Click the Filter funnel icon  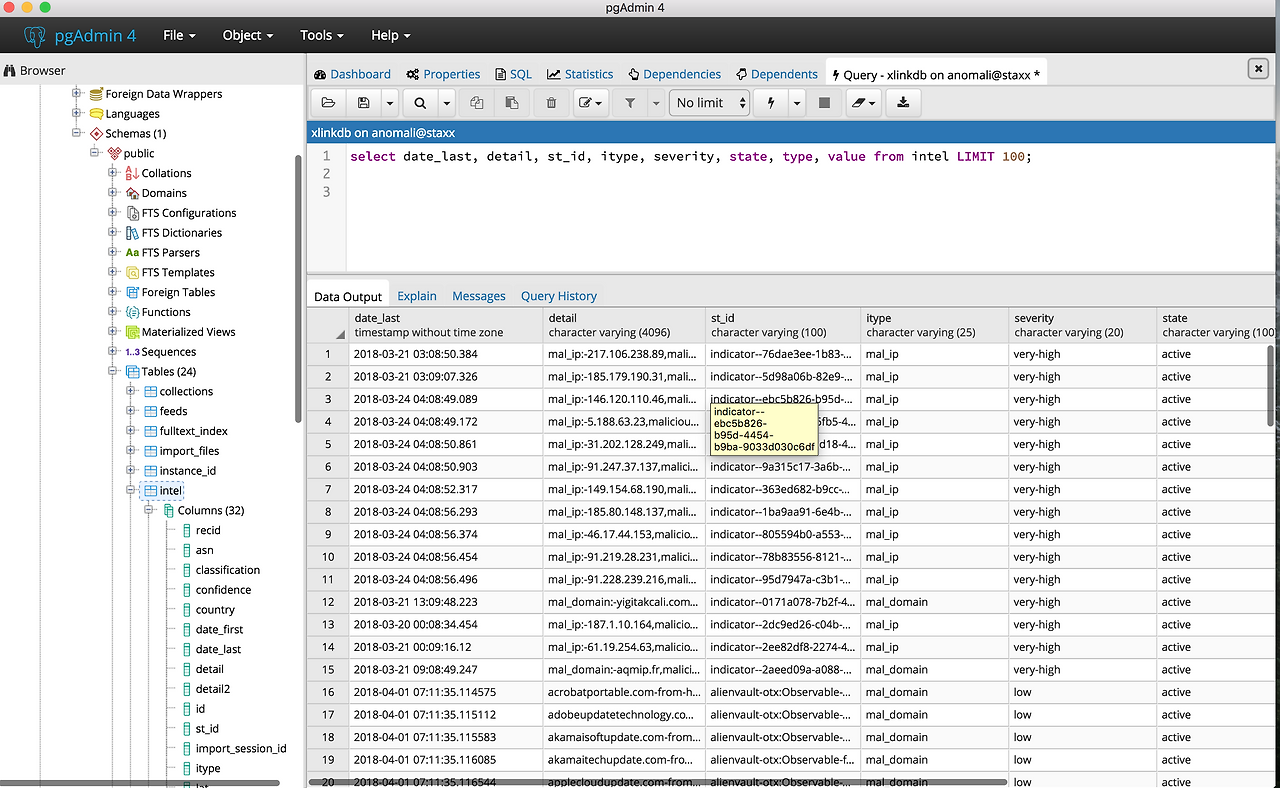630,103
